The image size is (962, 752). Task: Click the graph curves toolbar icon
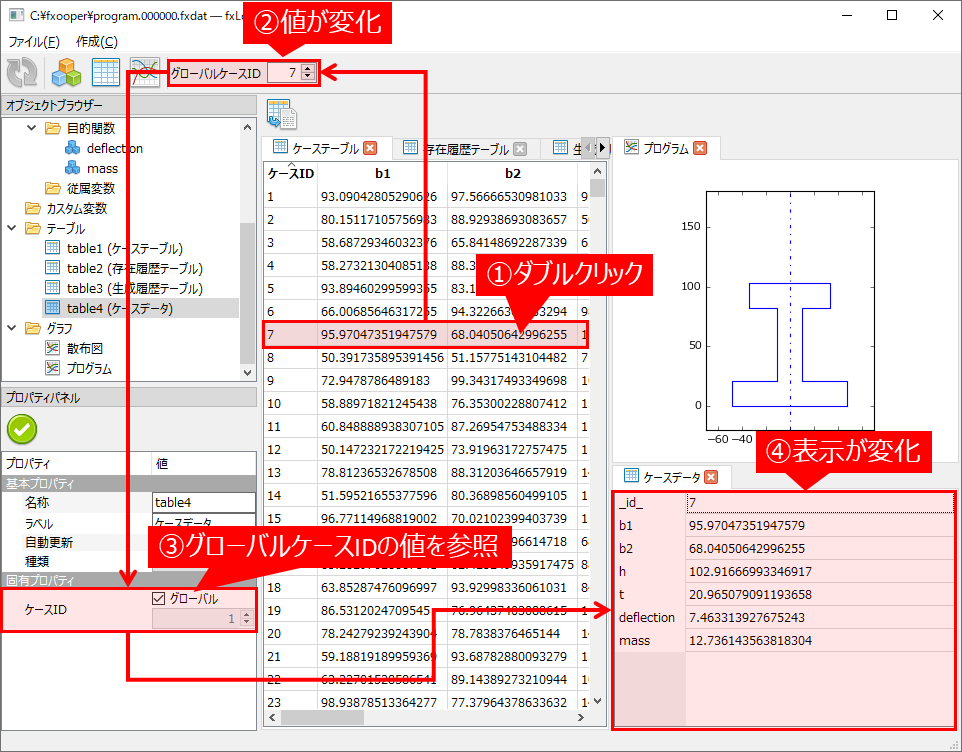click(145, 72)
